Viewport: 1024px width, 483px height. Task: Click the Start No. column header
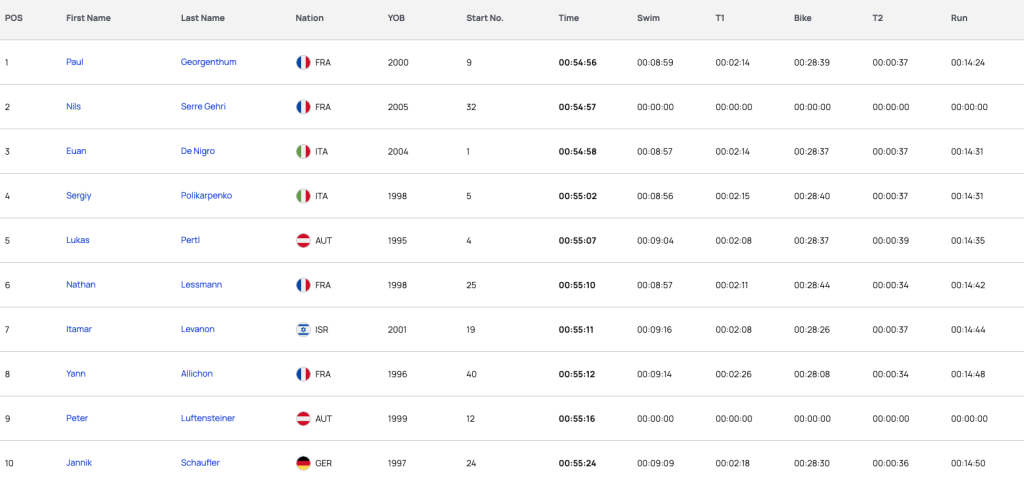coord(485,18)
